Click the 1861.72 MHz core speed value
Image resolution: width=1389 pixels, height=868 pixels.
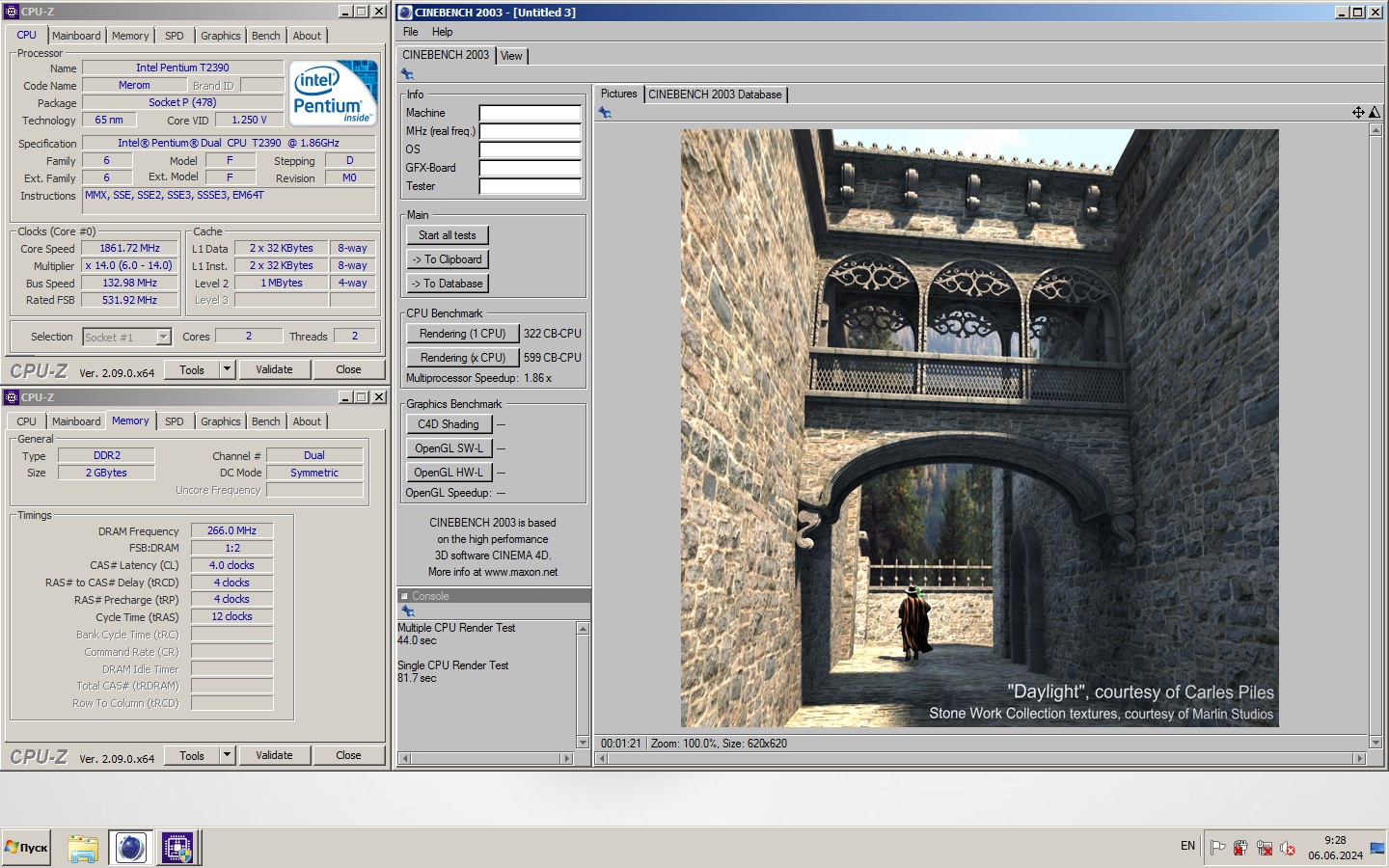(130, 249)
